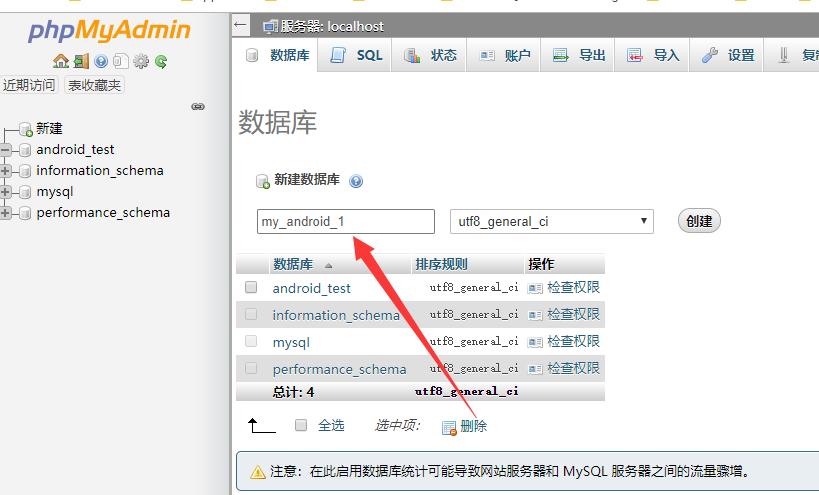Open the 账户 tab

click(x=505, y=55)
